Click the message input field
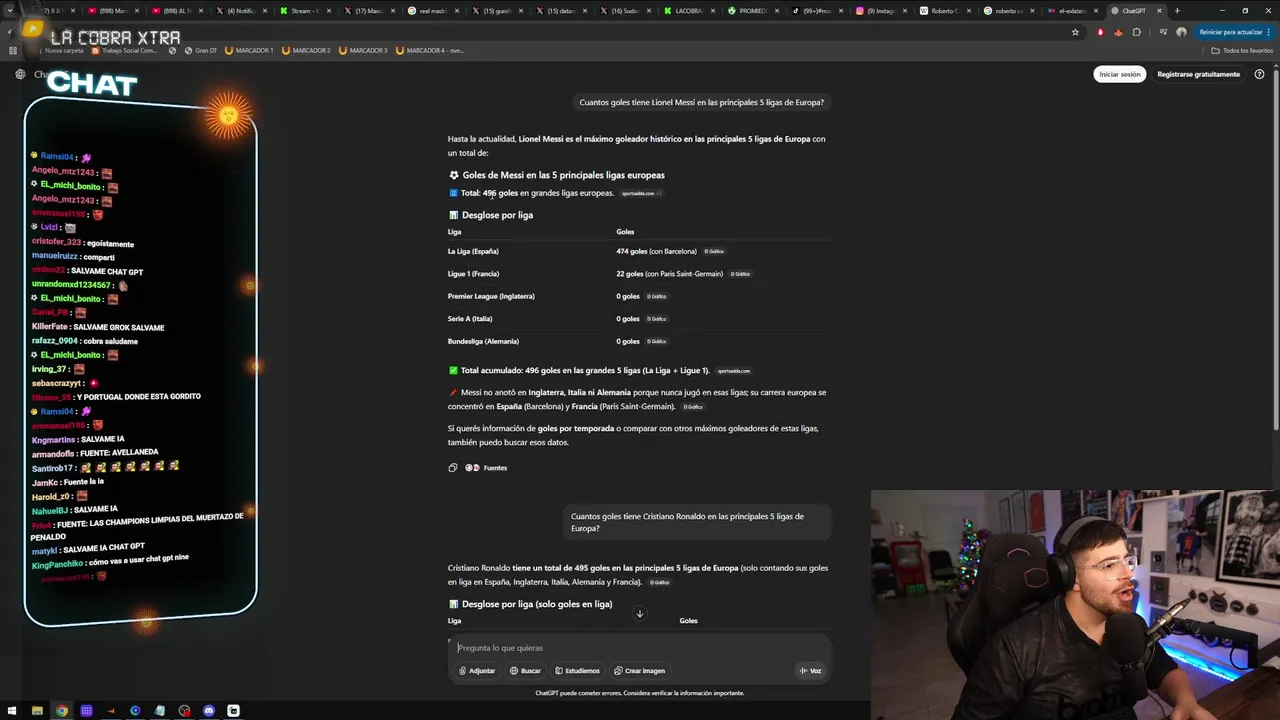The height and width of the screenshot is (720, 1280). 640,647
